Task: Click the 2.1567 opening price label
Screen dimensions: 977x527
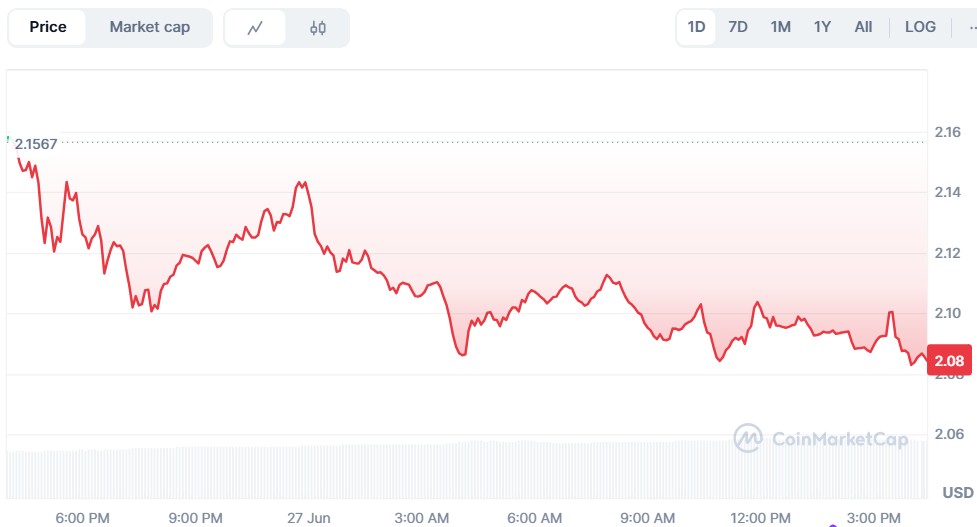Action: pyautogui.click(x=37, y=144)
